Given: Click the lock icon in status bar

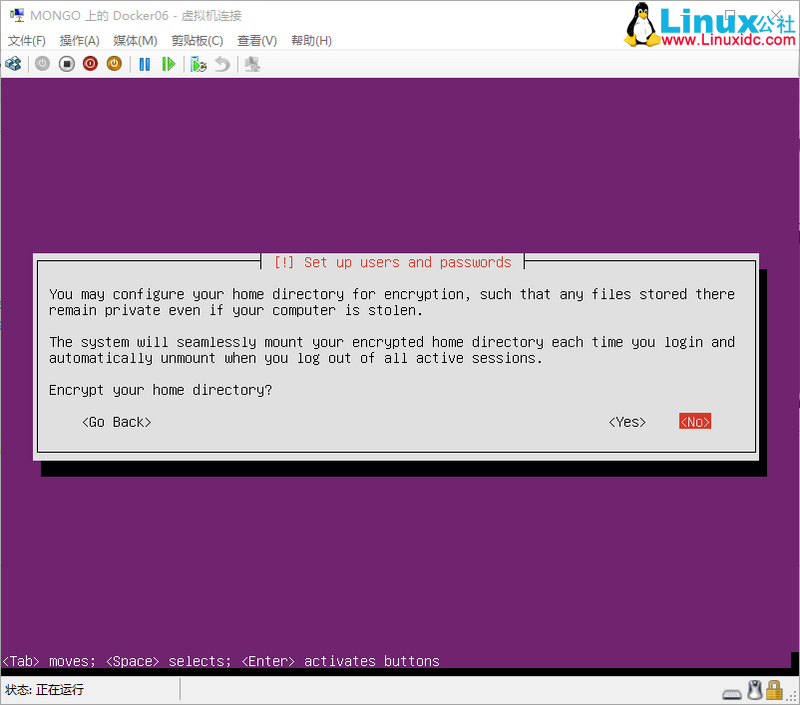Looking at the screenshot, I should [x=775, y=691].
